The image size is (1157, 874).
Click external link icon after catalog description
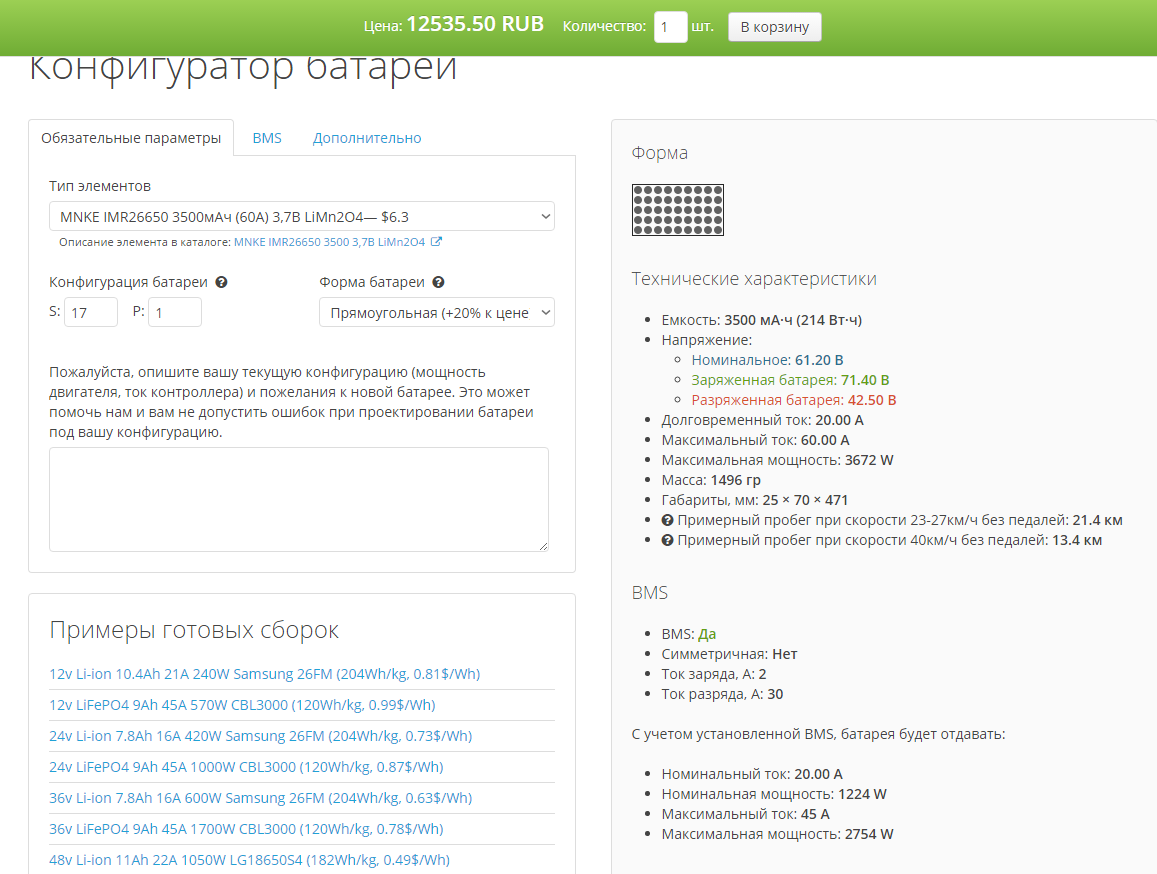coord(436,242)
